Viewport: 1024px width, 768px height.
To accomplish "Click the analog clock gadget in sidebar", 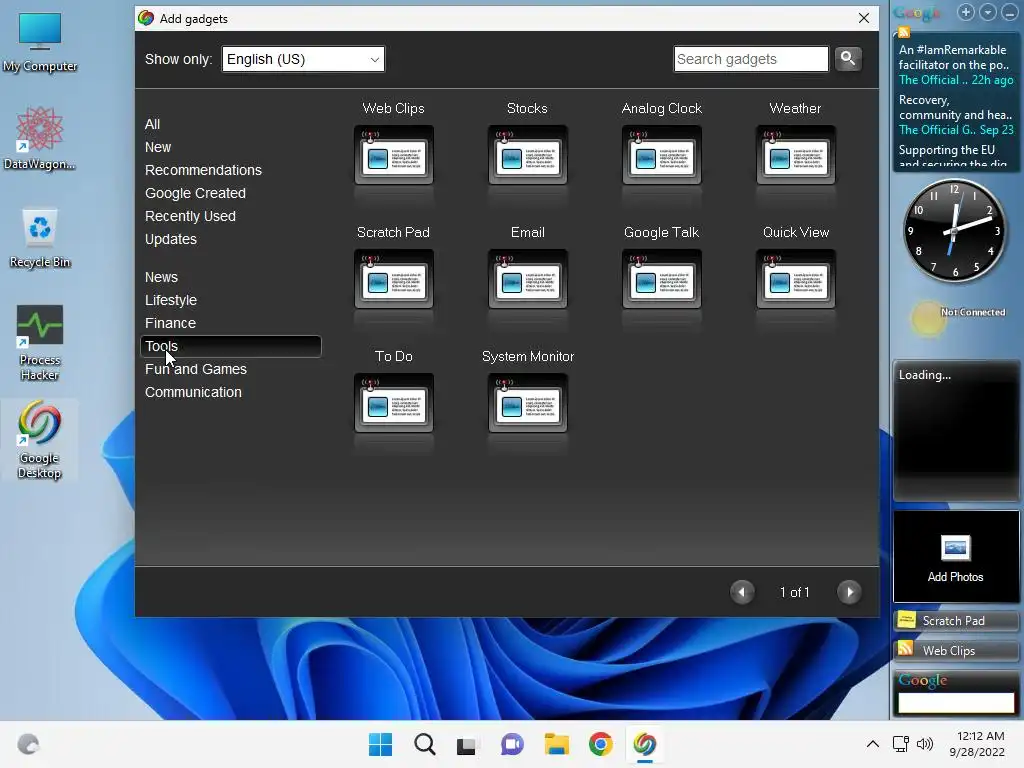I will point(954,231).
